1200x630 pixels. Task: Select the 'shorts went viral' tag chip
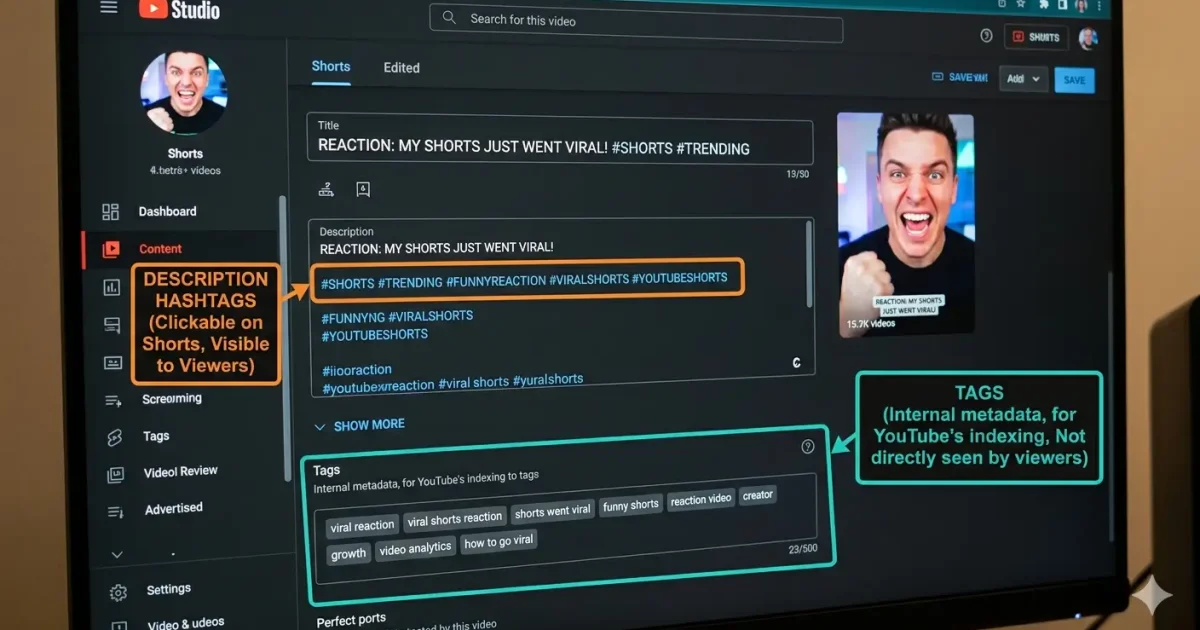click(553, 512)
